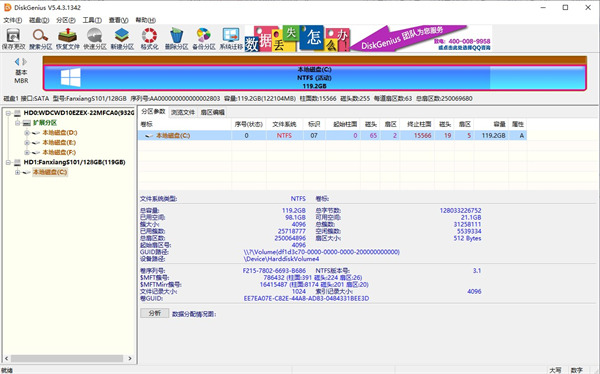The width and height of the screenshot is (600, 374).
Task: Click the 512 Bytes sector size value
Action: [467, 238]
